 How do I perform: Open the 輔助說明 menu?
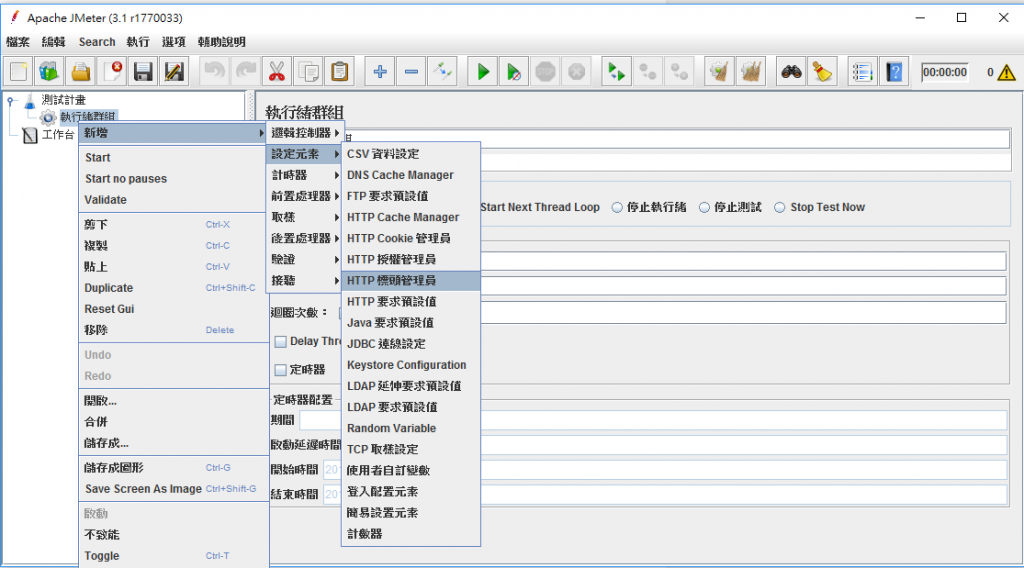[x=221, y=42]
